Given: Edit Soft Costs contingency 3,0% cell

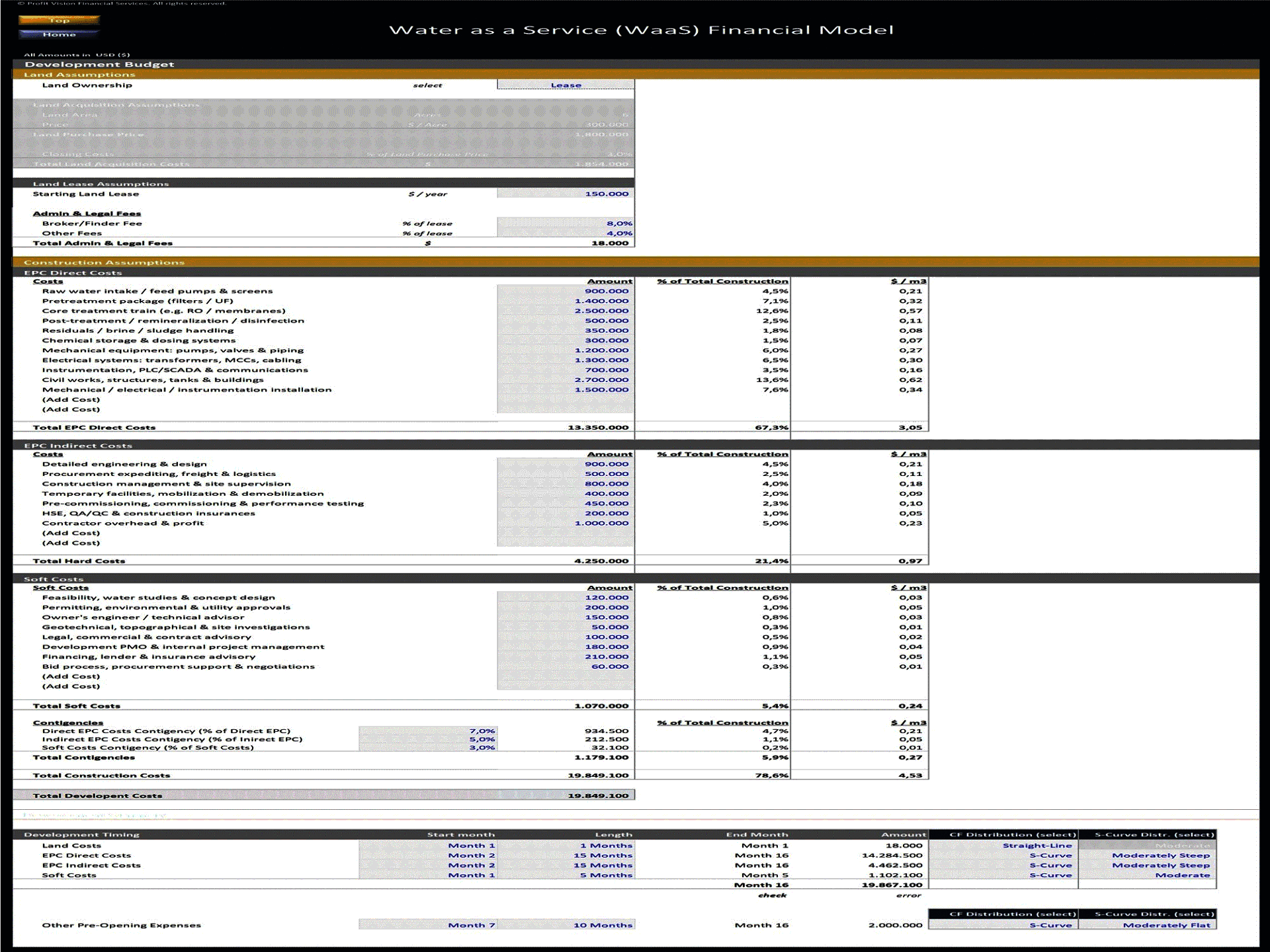Looking at the screenshot, I should tap(428, 748).
